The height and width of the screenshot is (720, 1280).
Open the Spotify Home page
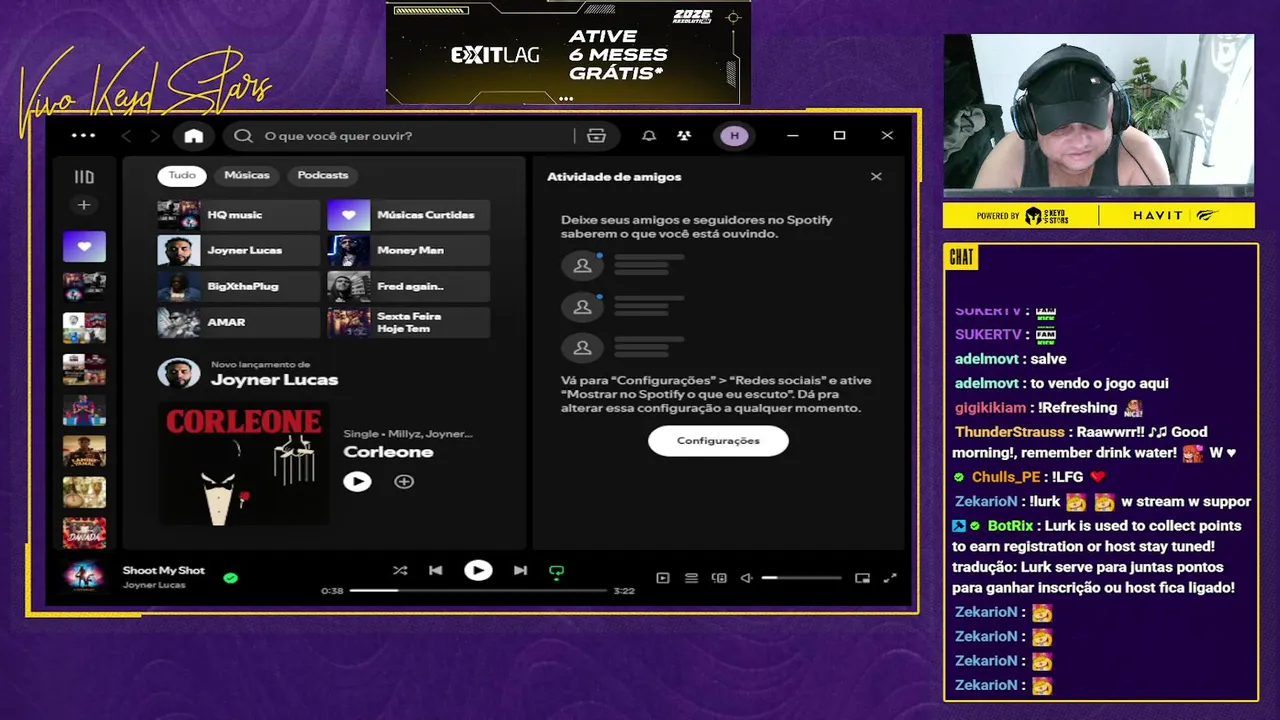(x=194, y=136)
